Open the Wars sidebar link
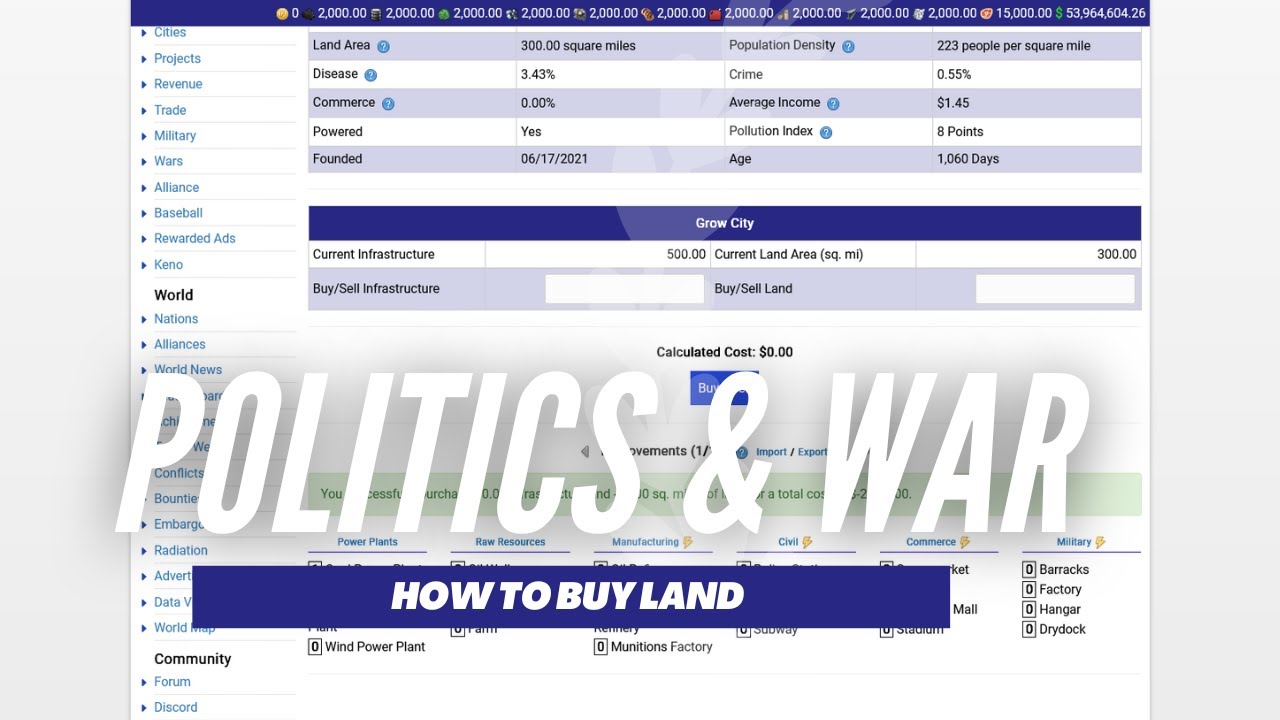 168,161
